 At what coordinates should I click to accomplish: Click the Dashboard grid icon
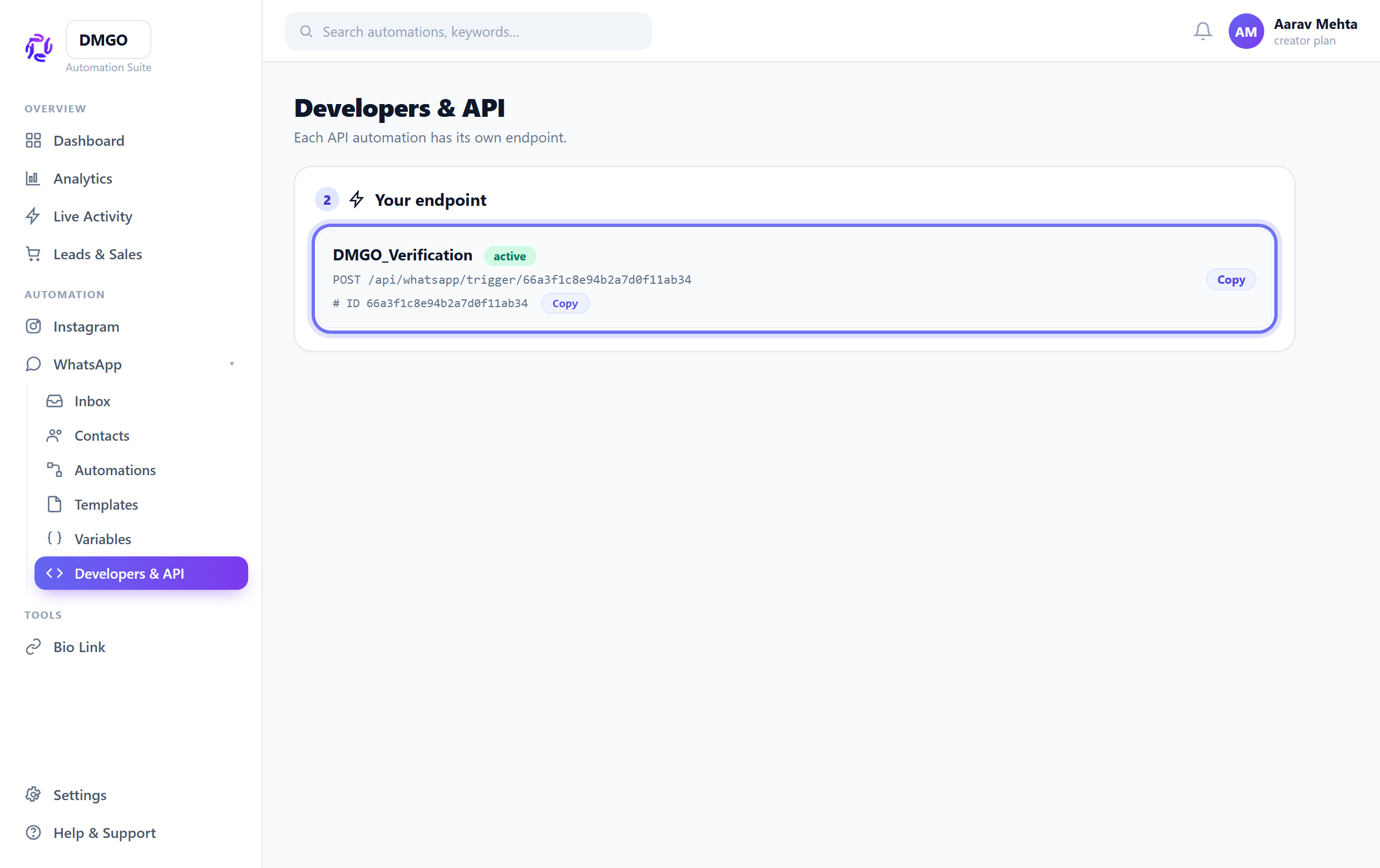coord(33,140)
